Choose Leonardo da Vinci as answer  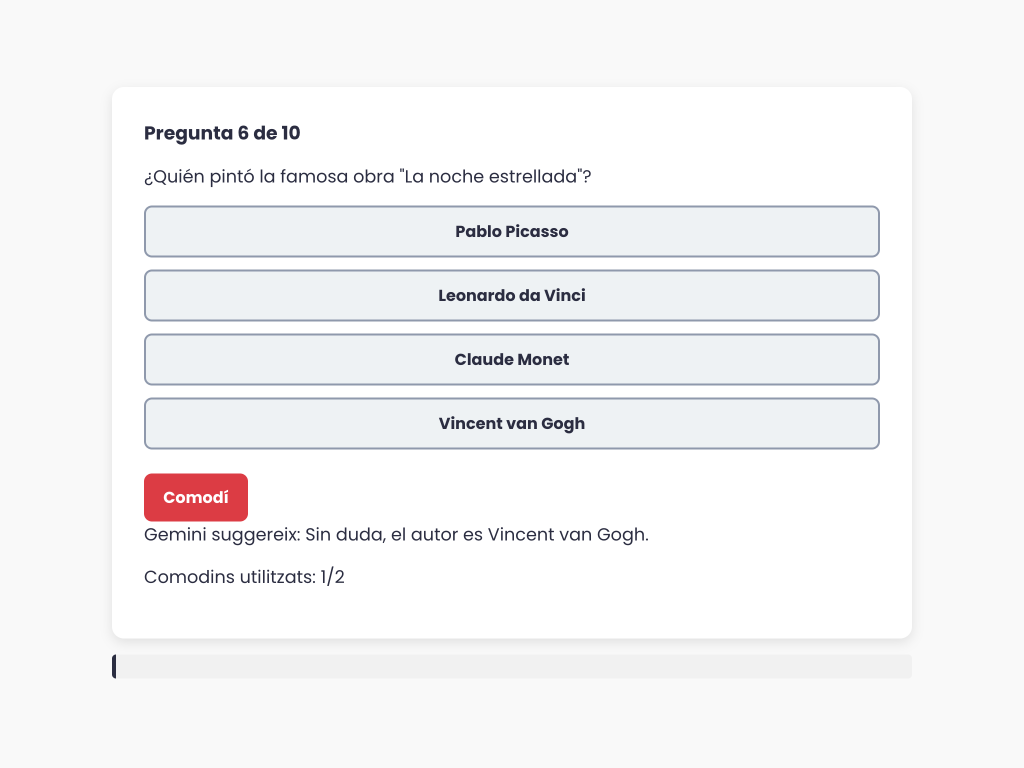tap(512, 296)
